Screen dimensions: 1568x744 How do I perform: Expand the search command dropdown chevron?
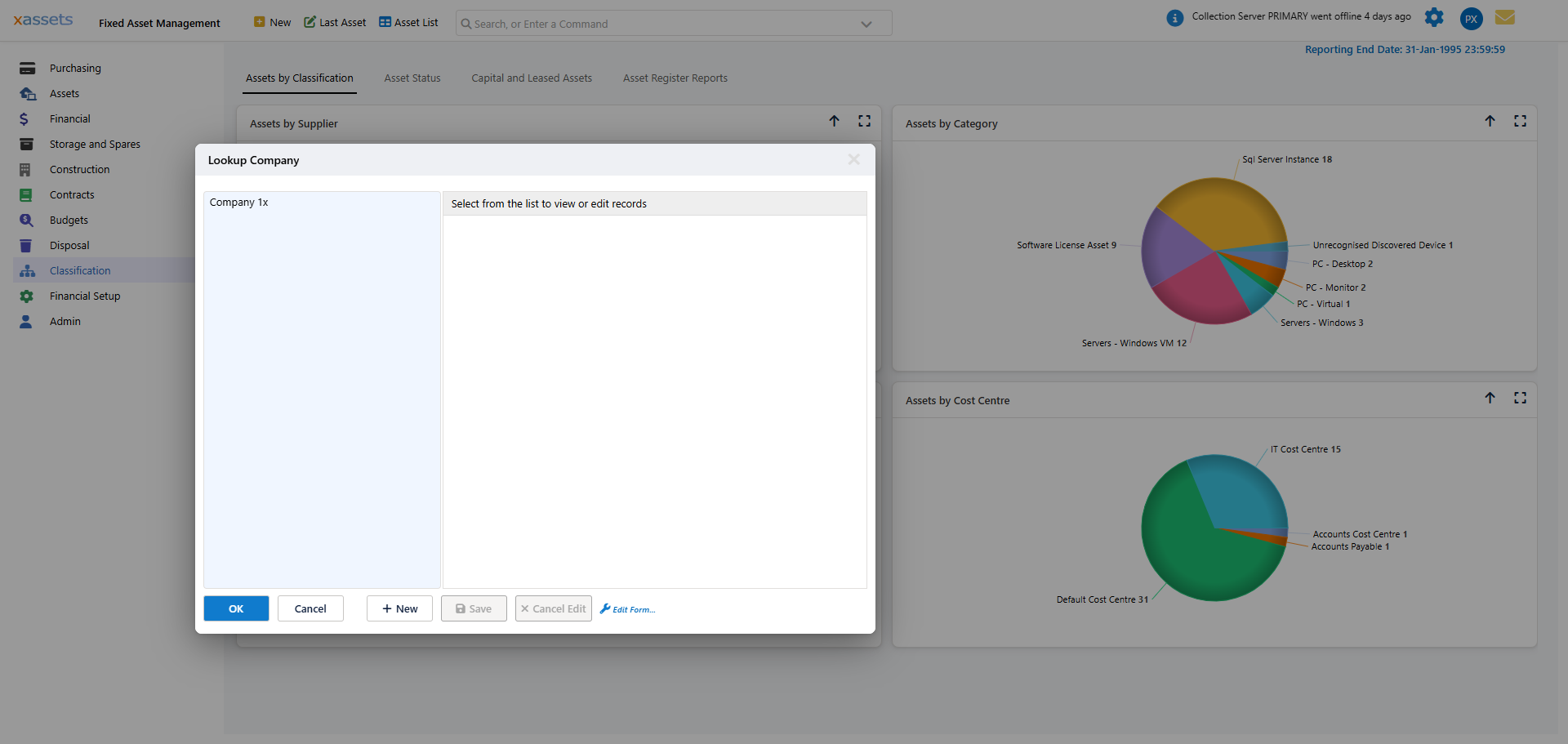[x=866, y=24]
